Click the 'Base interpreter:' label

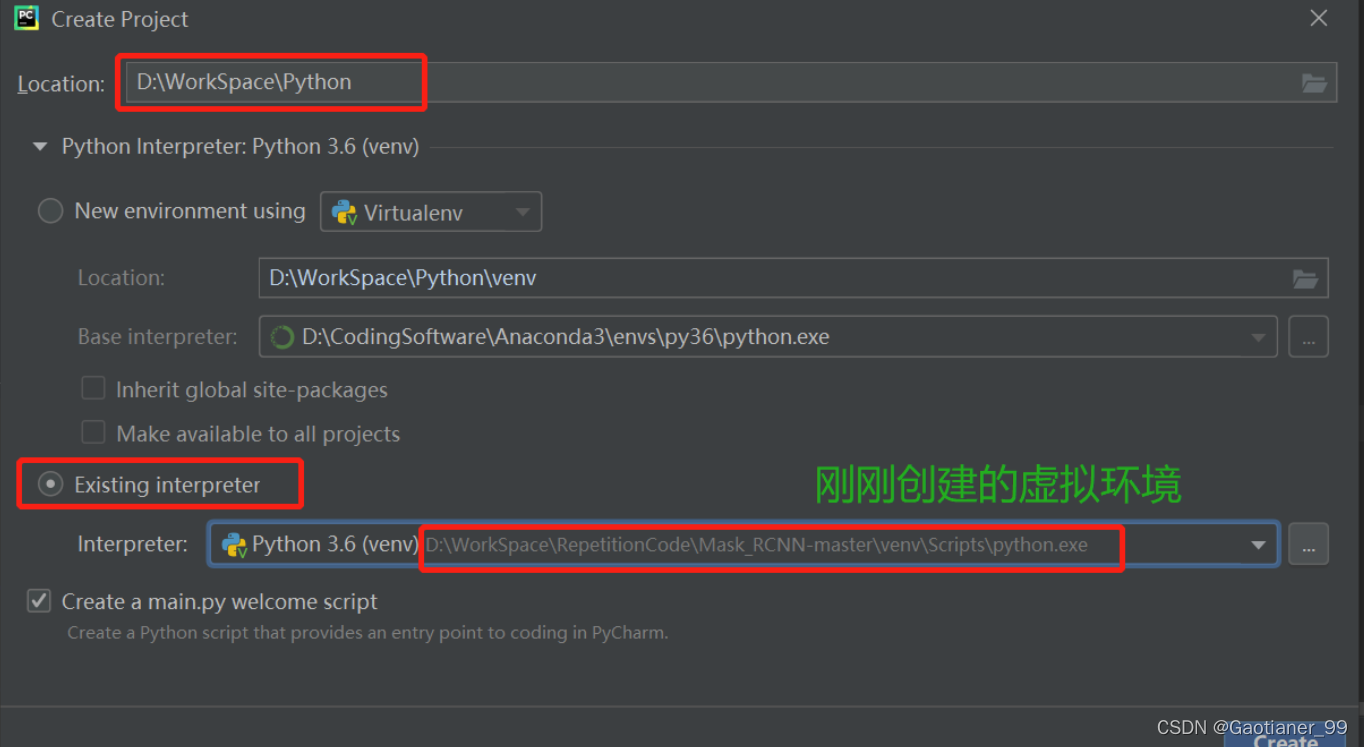point(158,337)
